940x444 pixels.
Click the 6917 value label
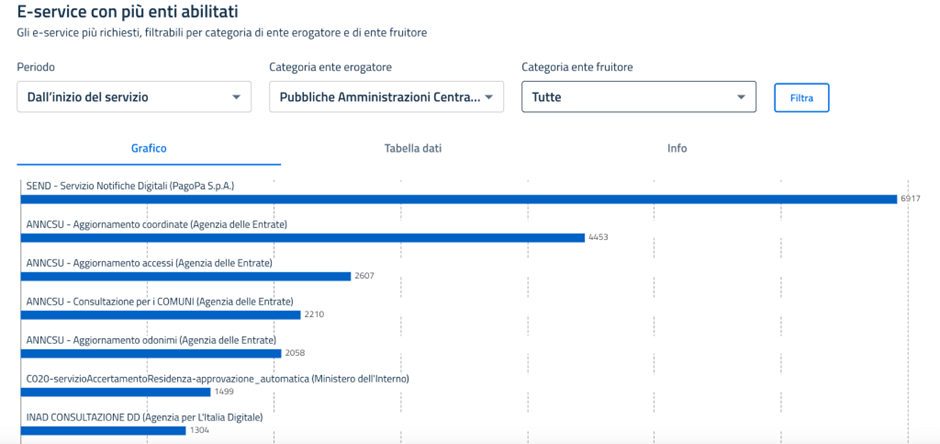click(x=910, y=199)
